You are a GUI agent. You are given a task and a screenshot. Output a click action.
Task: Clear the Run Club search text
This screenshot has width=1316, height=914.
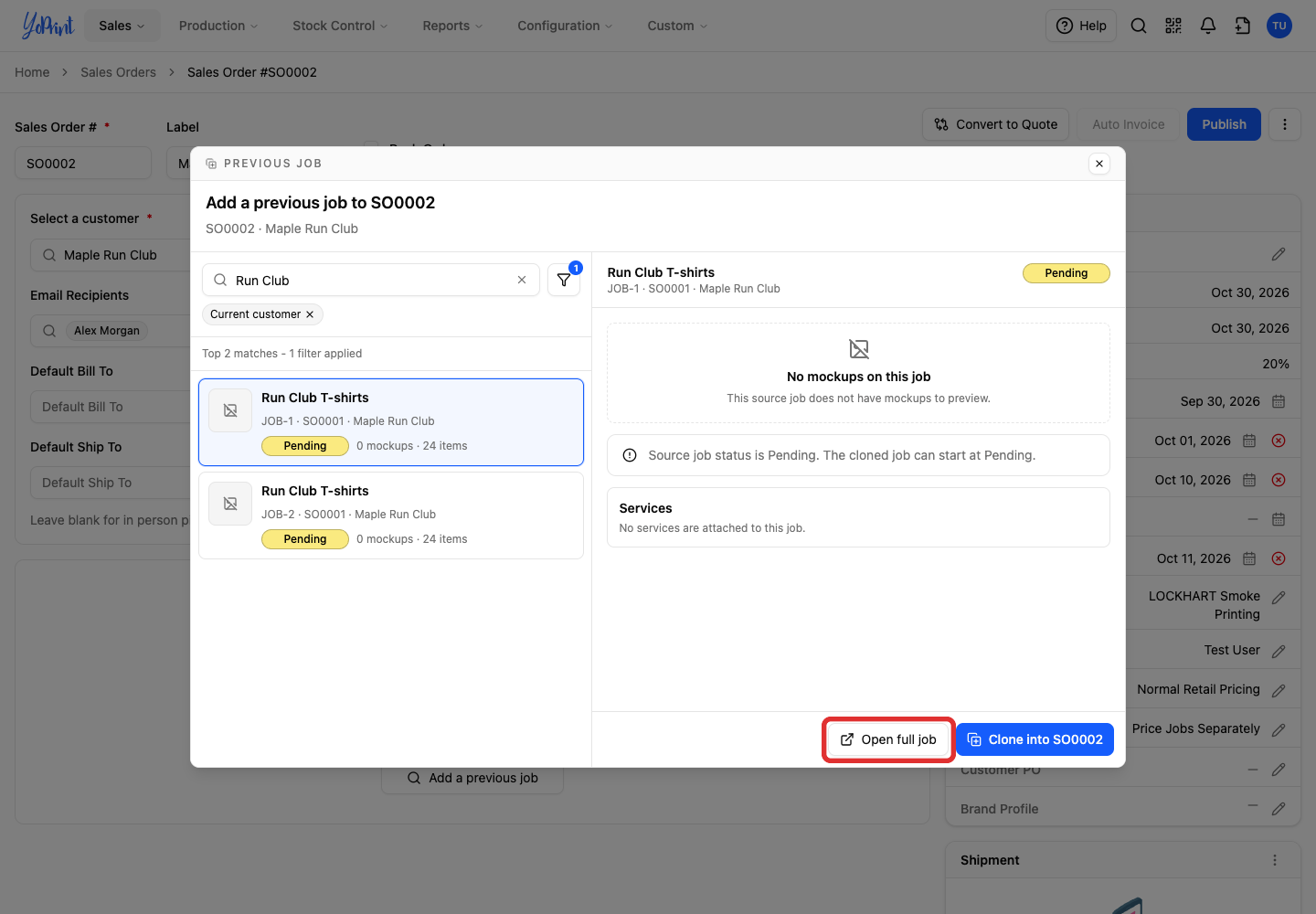pos(522,280)
